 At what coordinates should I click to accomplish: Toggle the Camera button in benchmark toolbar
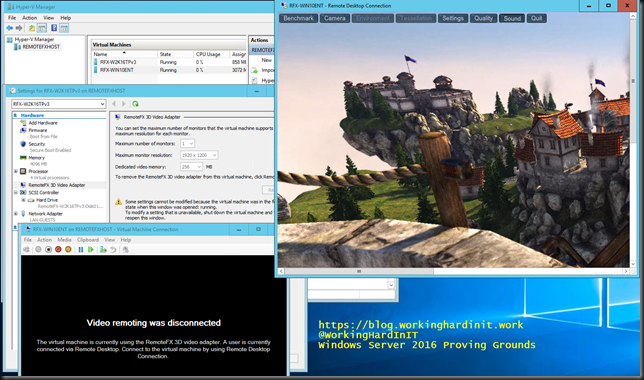point(335,18)
